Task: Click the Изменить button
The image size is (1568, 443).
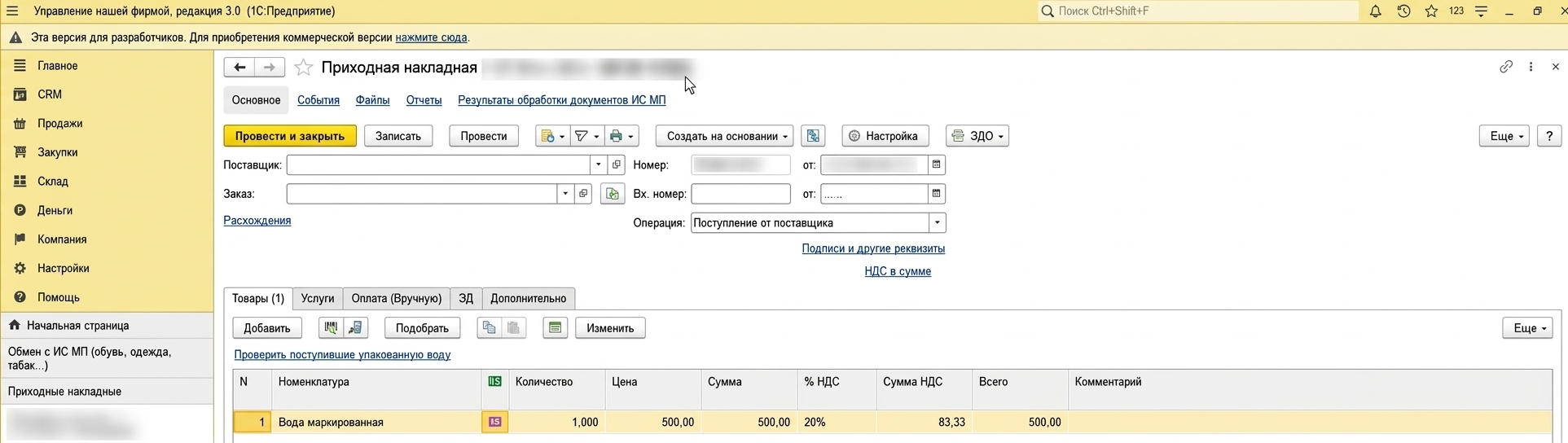Action: pyautogui.click(x=610, y=328)
